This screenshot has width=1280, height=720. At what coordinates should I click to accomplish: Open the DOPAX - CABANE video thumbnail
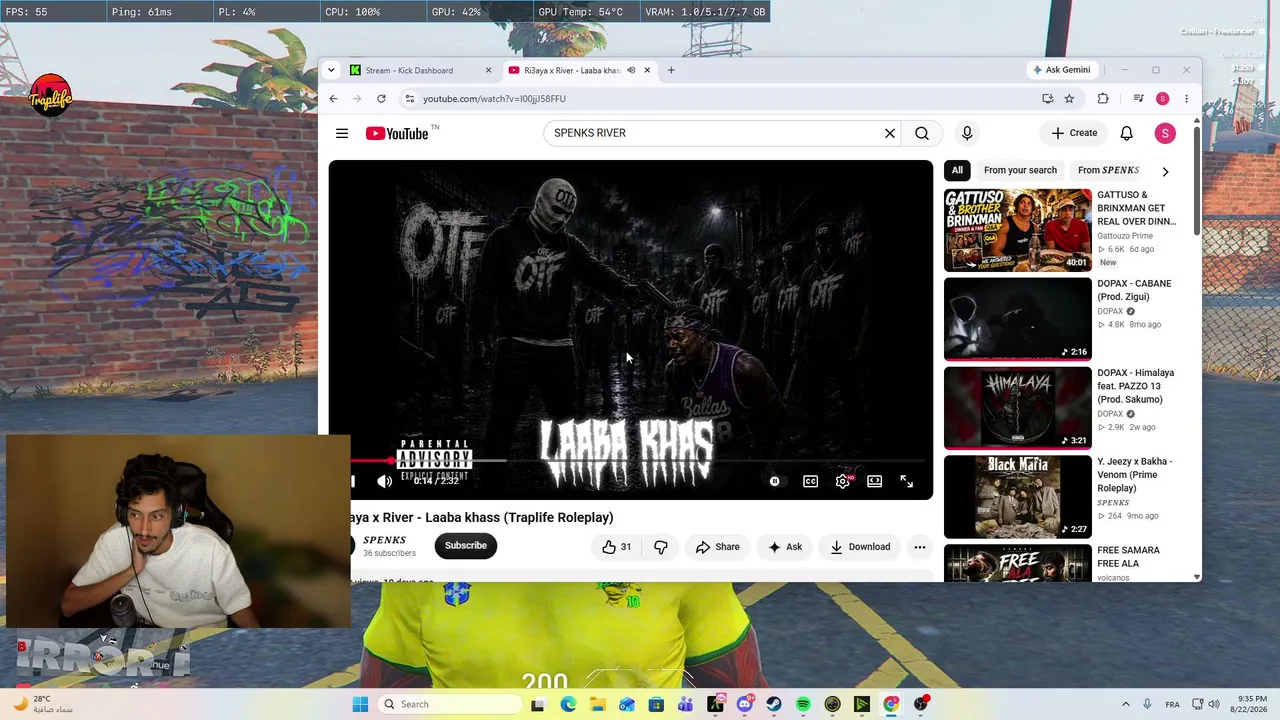tap(1018, 319)
